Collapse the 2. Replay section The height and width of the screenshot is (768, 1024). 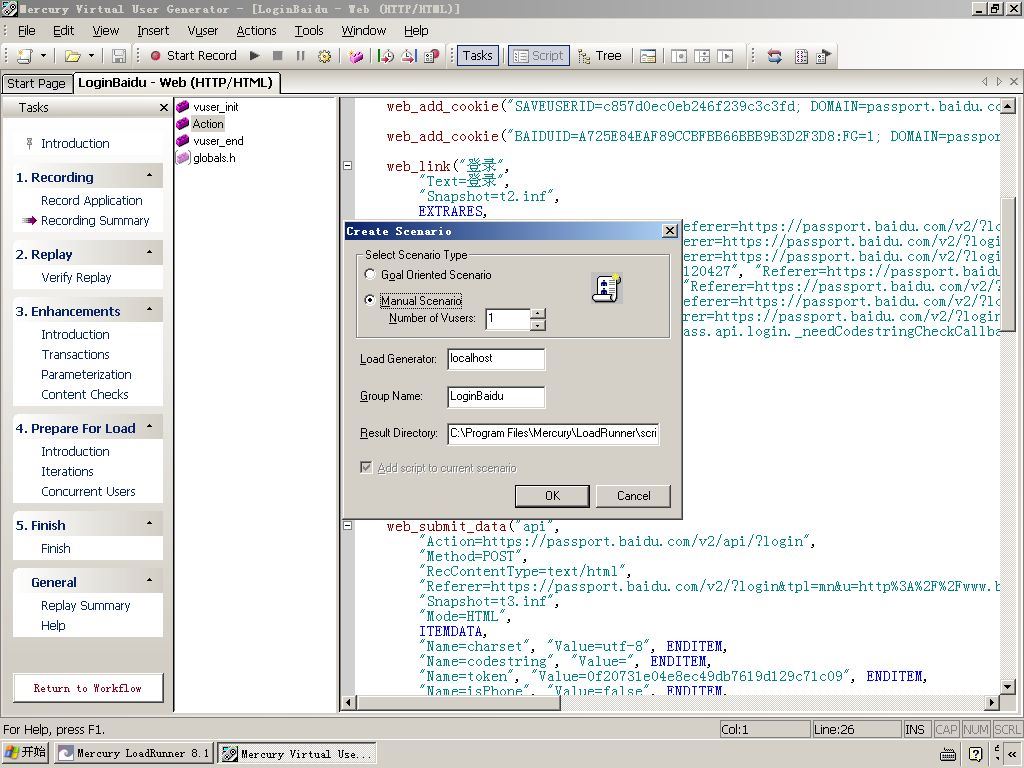click(x=150, y=253)
